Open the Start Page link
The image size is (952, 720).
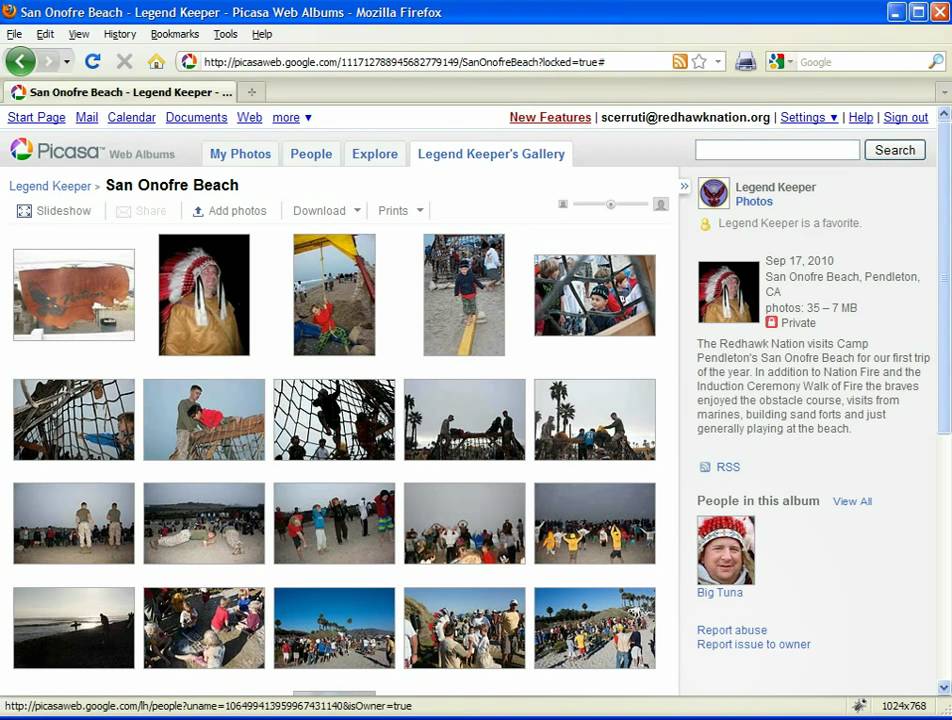point(36,117)
